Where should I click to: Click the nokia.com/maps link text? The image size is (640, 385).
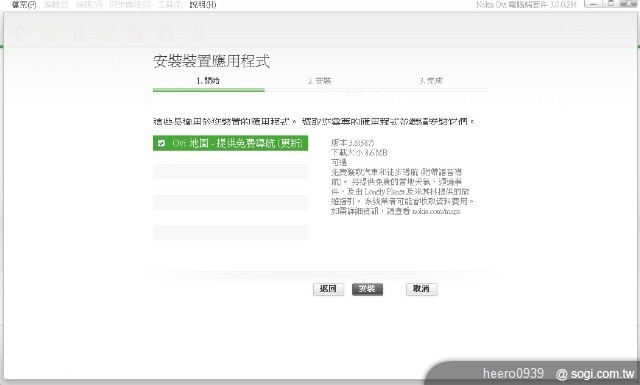436,211
